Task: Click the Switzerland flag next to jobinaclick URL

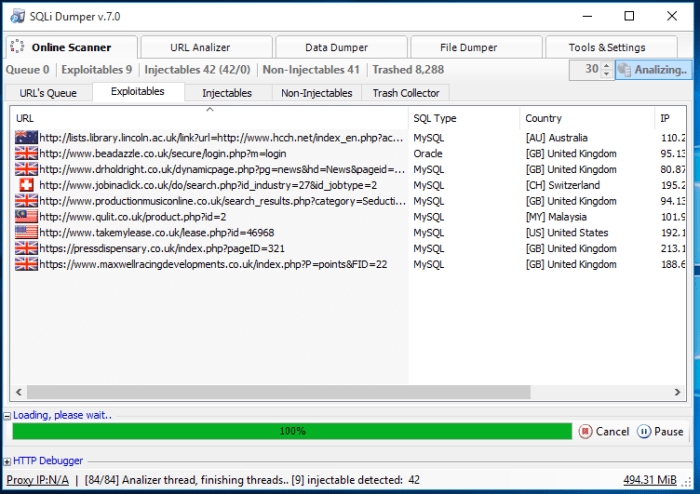Action: tap(26, 185)
